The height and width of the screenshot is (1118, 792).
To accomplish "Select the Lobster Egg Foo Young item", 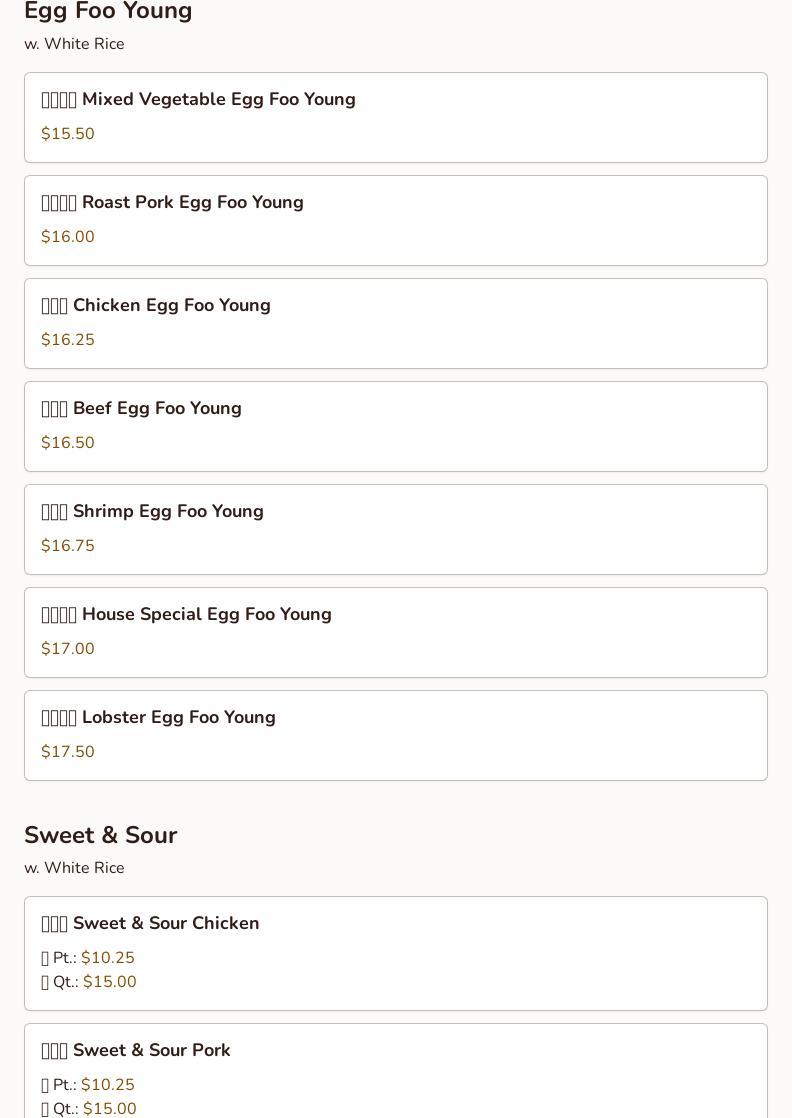I will [178, 717].
